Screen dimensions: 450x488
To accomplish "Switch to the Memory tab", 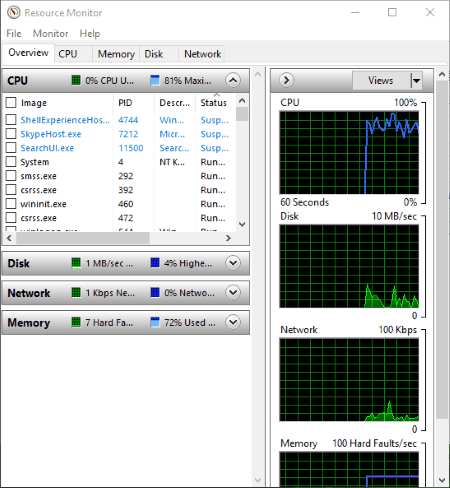I will pos(116,54).
